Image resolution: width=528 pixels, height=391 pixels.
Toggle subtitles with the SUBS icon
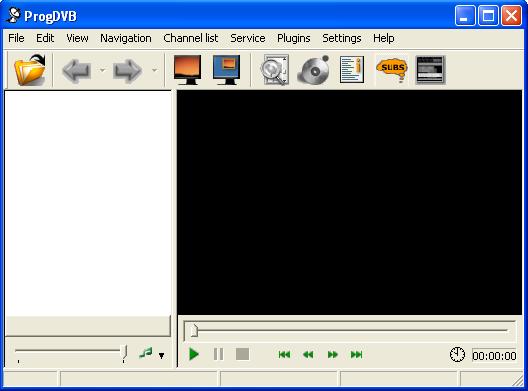(392, 70)
